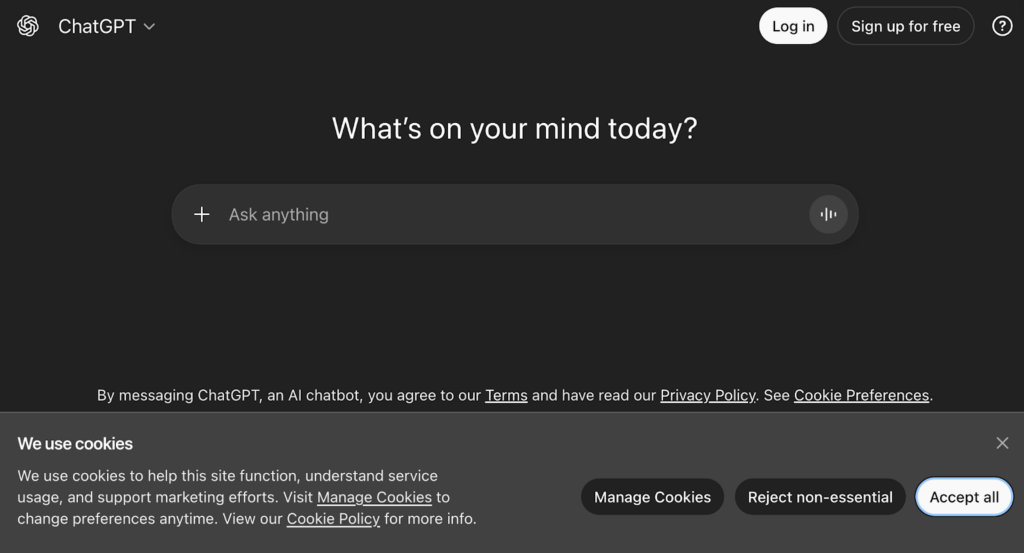Click the "What's on your mind today?" heading
This screenshot has height=553, width=1024.
pyautogui.click(x=514, y=129)
